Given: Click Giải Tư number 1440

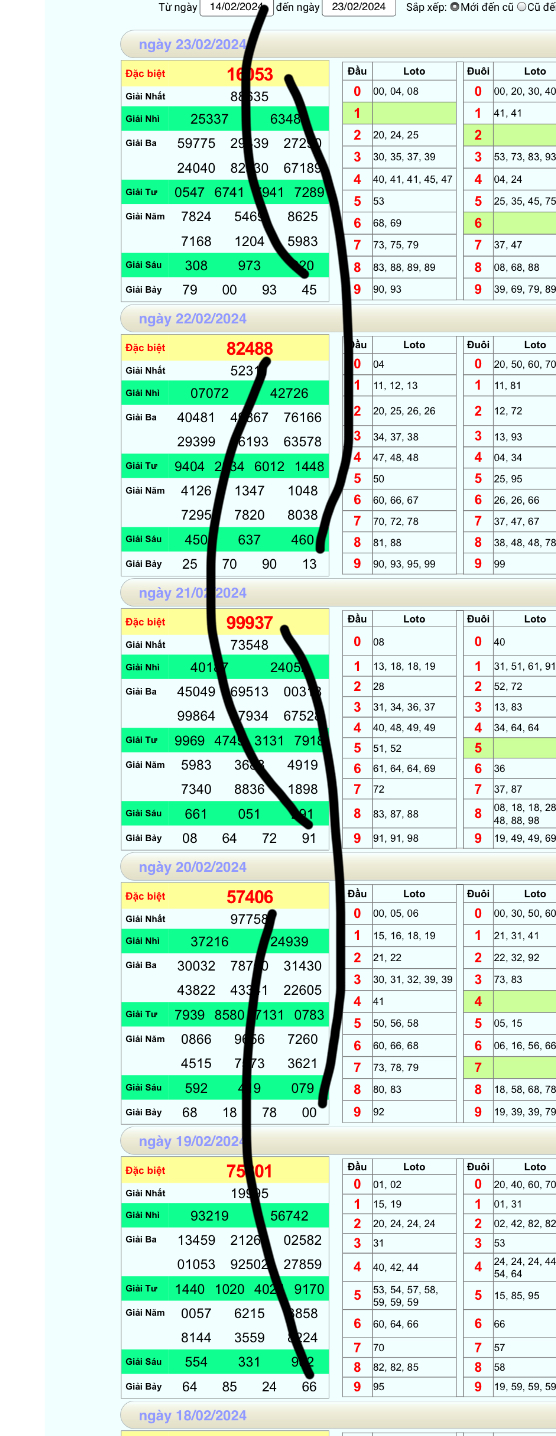Looking at the screenshot, I should point(189,1288).
